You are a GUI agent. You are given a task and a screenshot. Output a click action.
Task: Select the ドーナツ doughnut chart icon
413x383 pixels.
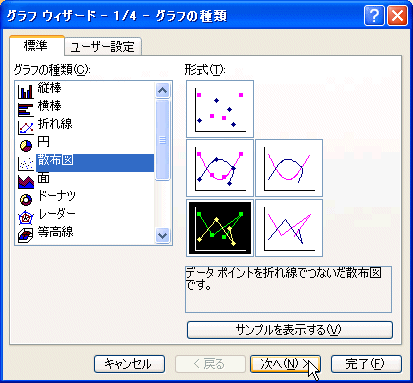26,200
